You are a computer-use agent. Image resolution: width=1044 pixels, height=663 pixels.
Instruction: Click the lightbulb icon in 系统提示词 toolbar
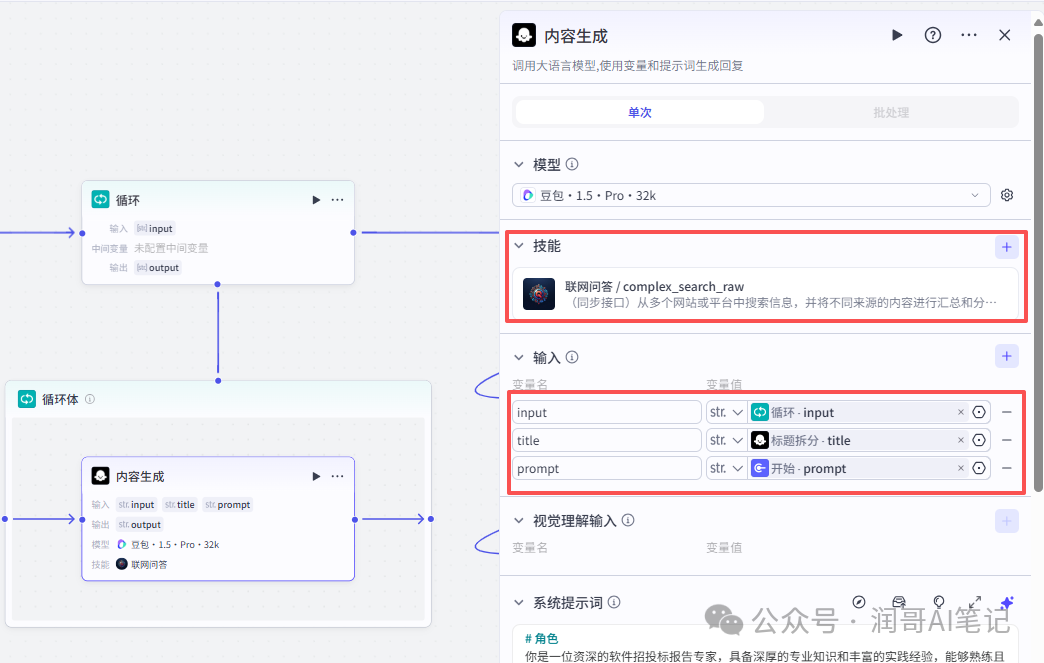[x=939, y=602]
